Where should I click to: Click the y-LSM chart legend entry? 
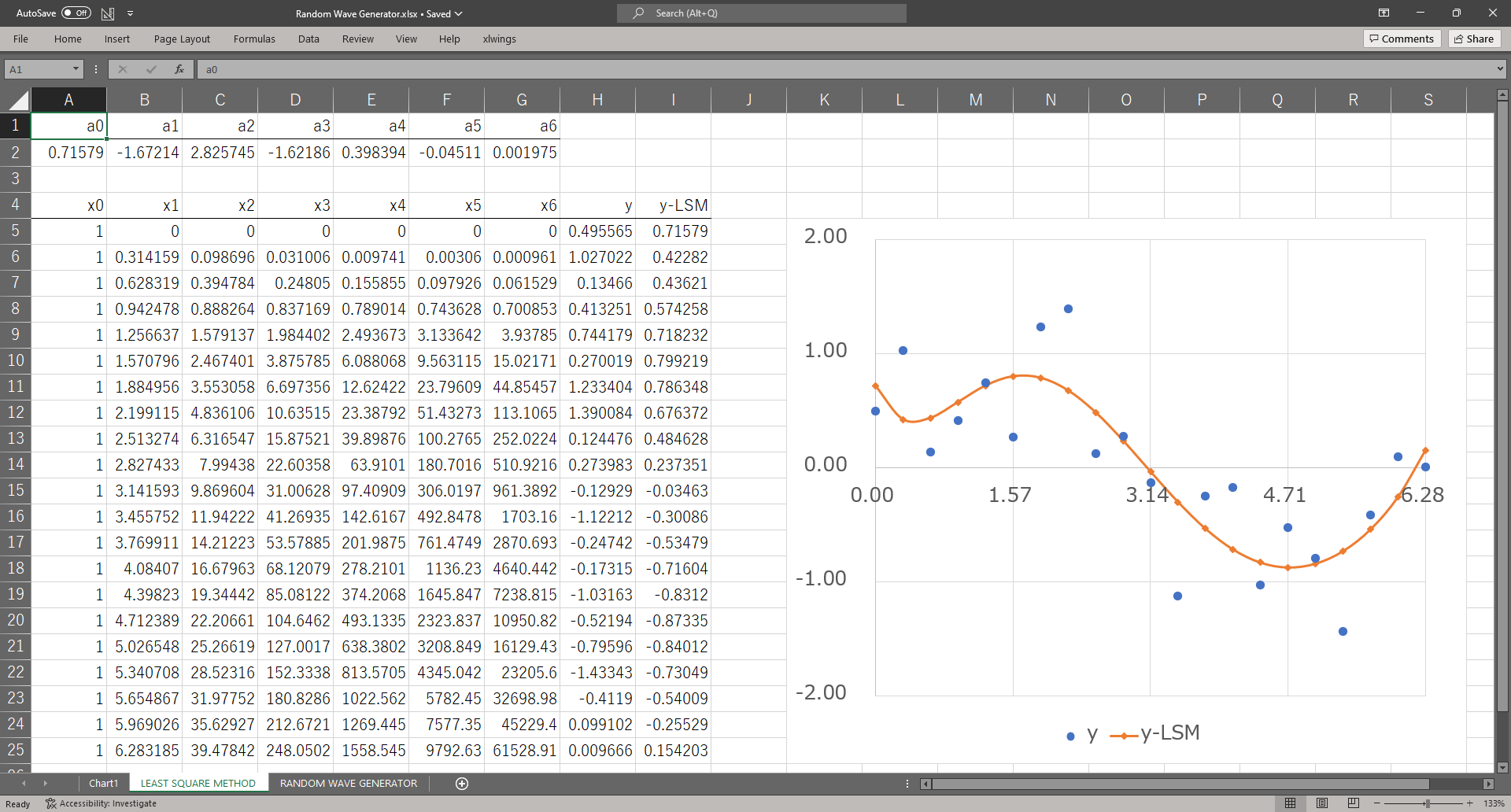pyautogui.click(x=1154, y=733)
